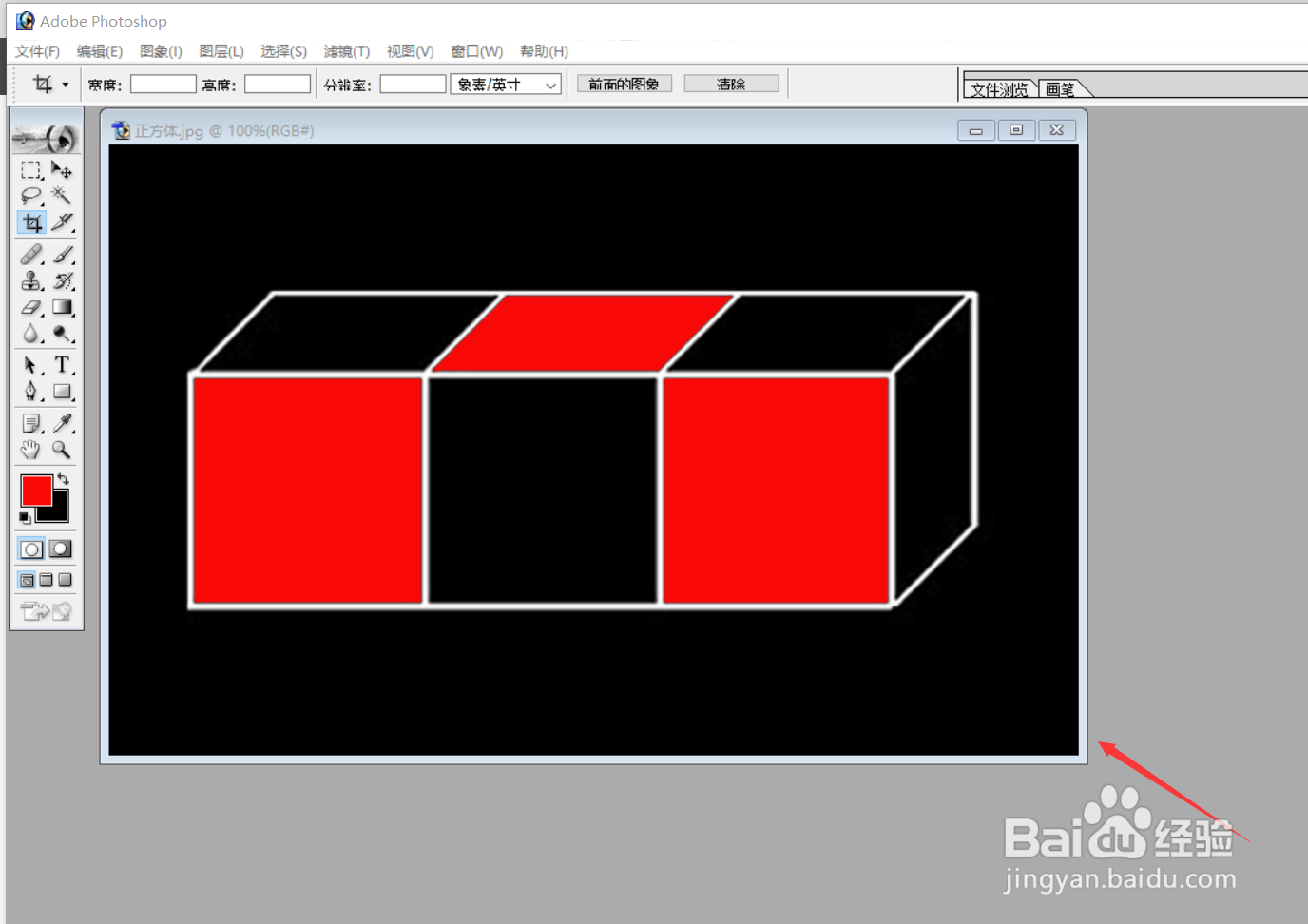This screenshot has height=924, width=1308.
Task: Swap foreground and background colors
Action: click(63, 479)
